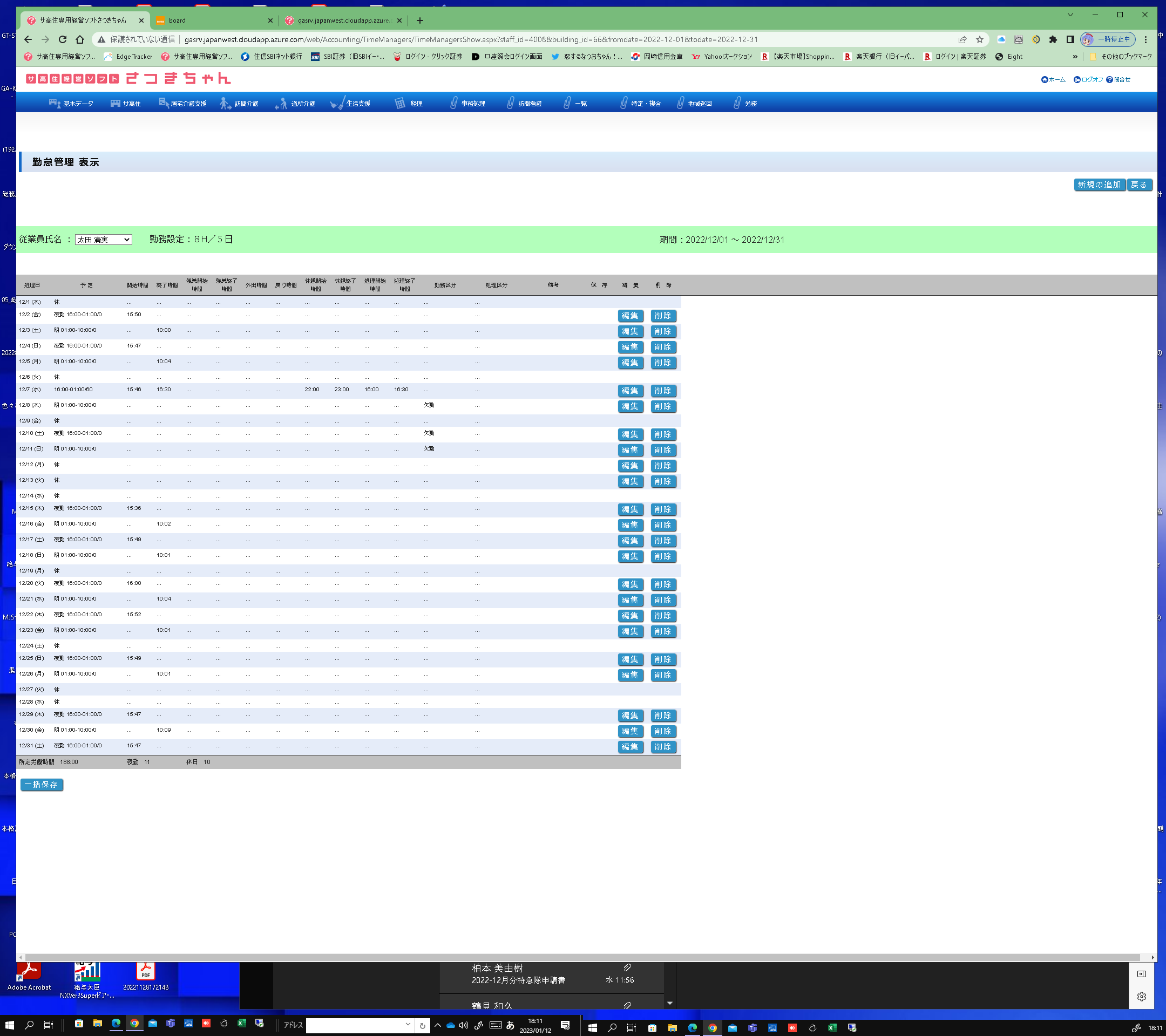The width and height of the screenshot is (1166, 1036).
Task: Open the 基本データ menu icon
Action: point(55,103)
